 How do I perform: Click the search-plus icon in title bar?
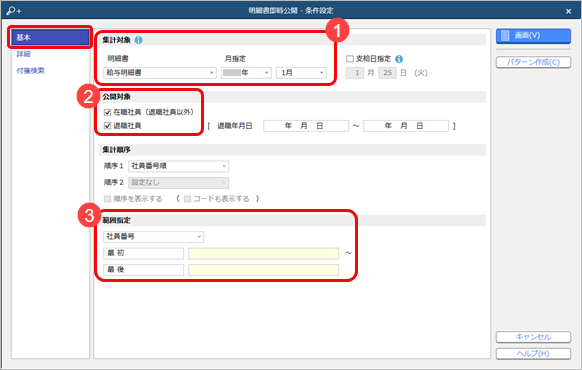pos(14,11)
